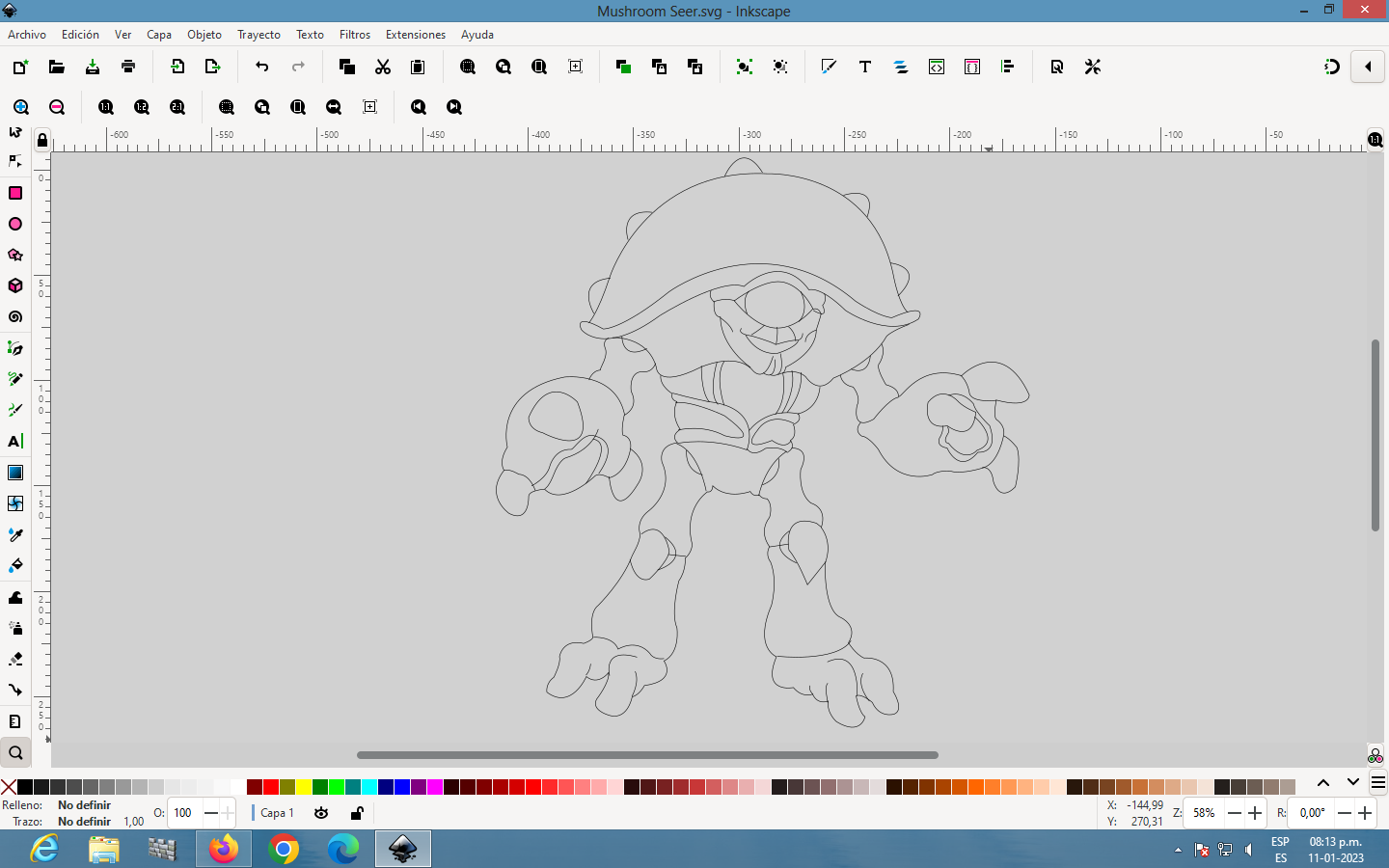Viewport: 1389px width, 868px height.
Task: Show hidden system tray icons
Action: click(1178, 850)
